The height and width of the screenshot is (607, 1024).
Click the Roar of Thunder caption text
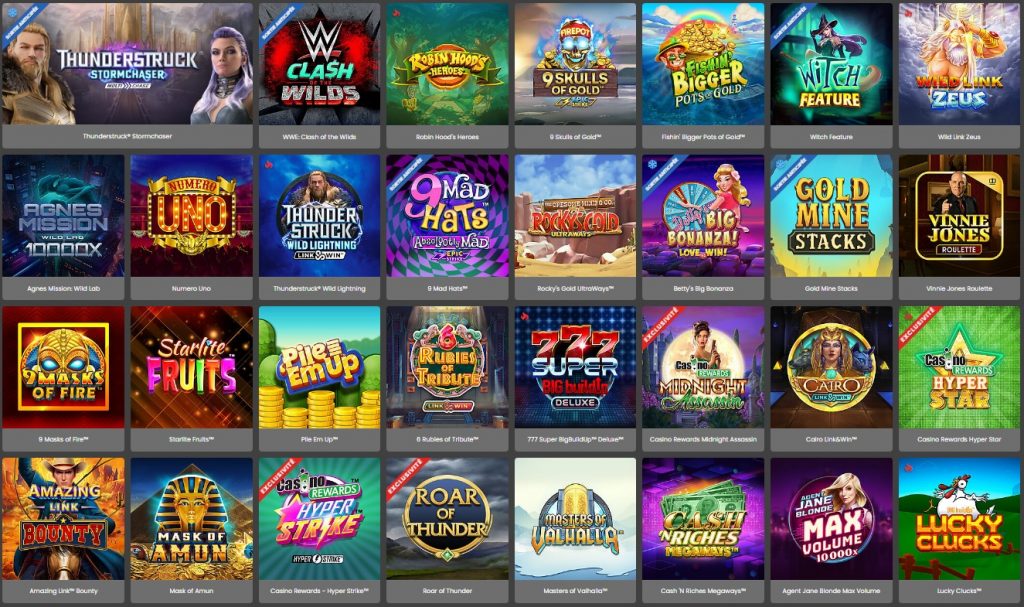tap(447, 591)
